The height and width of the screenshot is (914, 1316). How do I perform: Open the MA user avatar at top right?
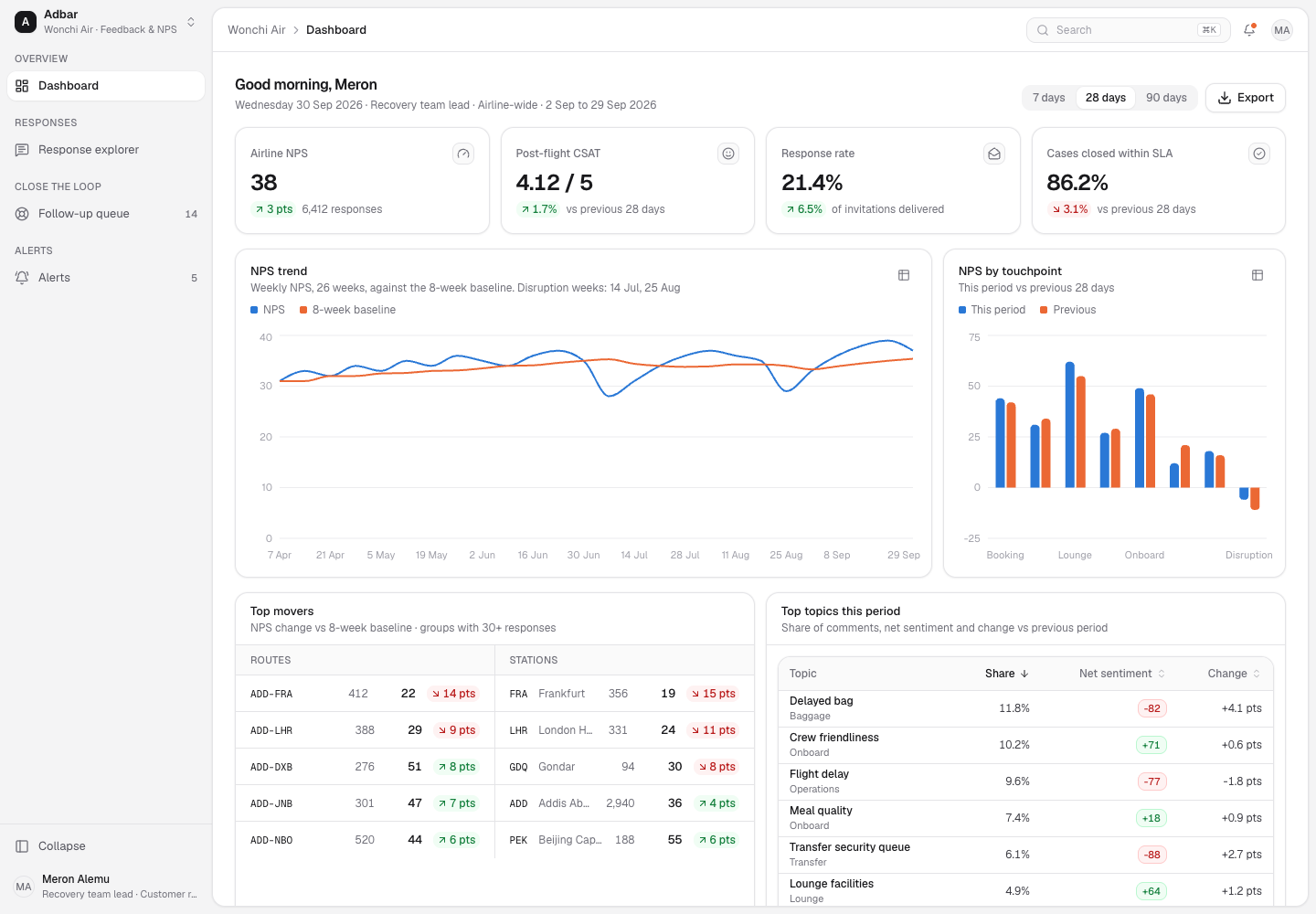tap(1282, 30)
